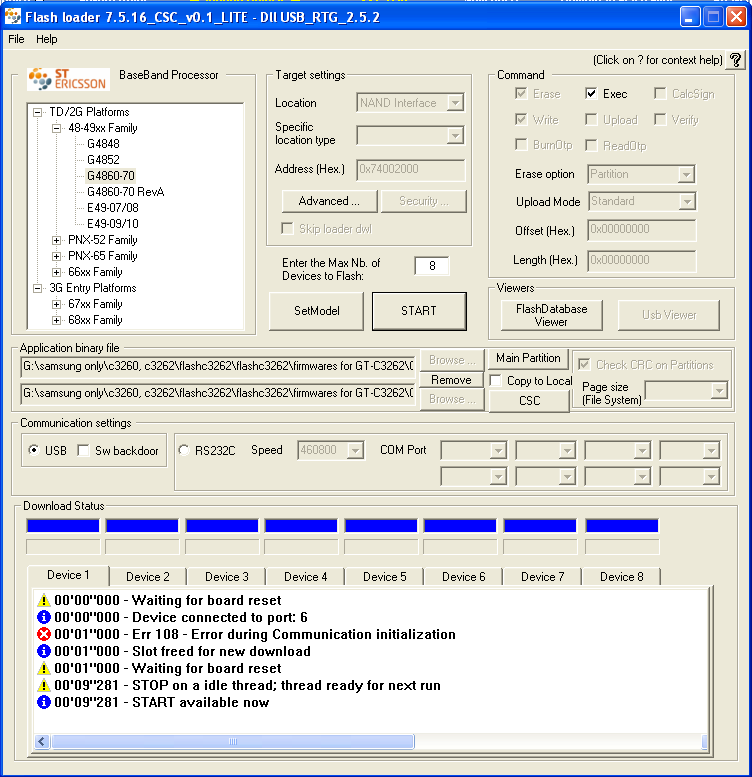
Task: Click the Main Partition button
Action: click(x=528, y=358)
